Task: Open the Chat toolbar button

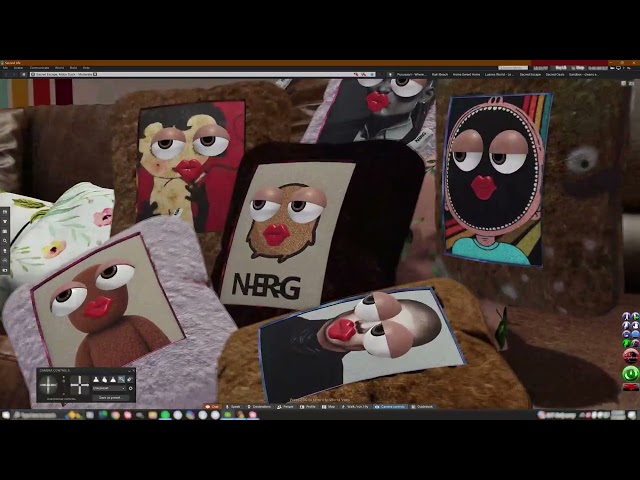Action: (212, 407)
